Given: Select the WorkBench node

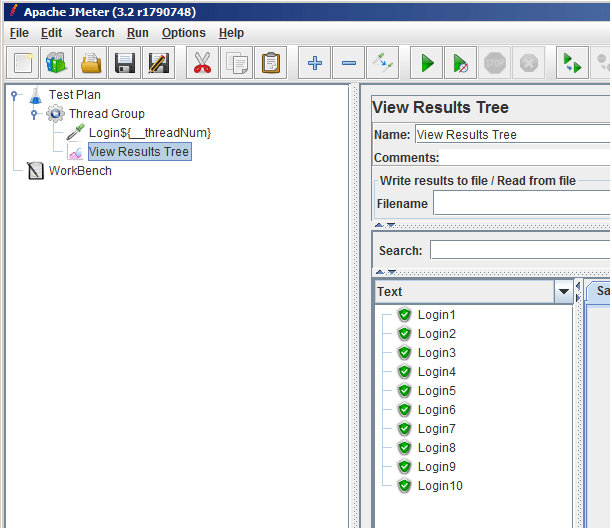Looking at the screenshot, I should click(x=80, y=171).
